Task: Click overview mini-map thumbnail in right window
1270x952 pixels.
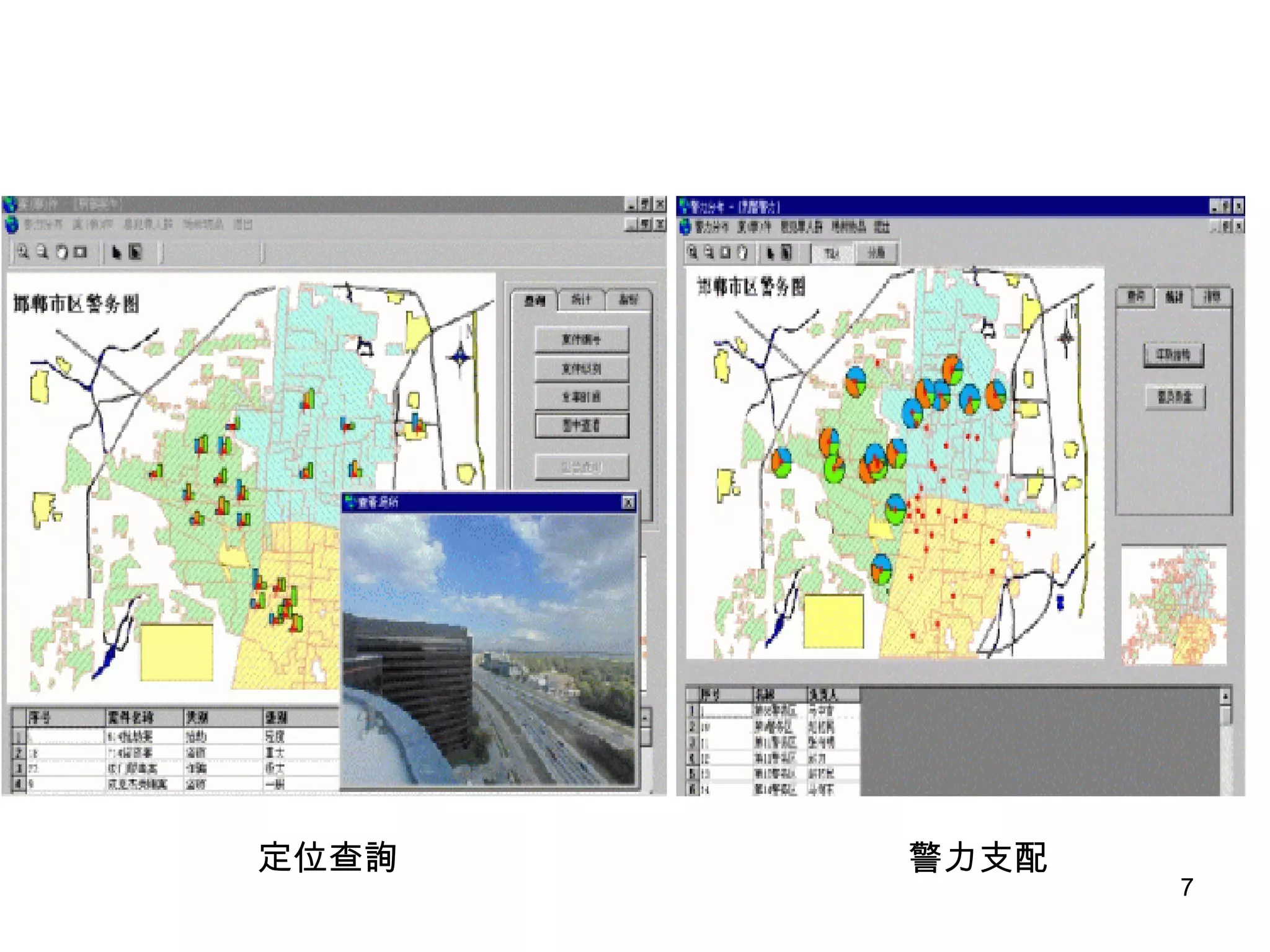Action: 1174,605
